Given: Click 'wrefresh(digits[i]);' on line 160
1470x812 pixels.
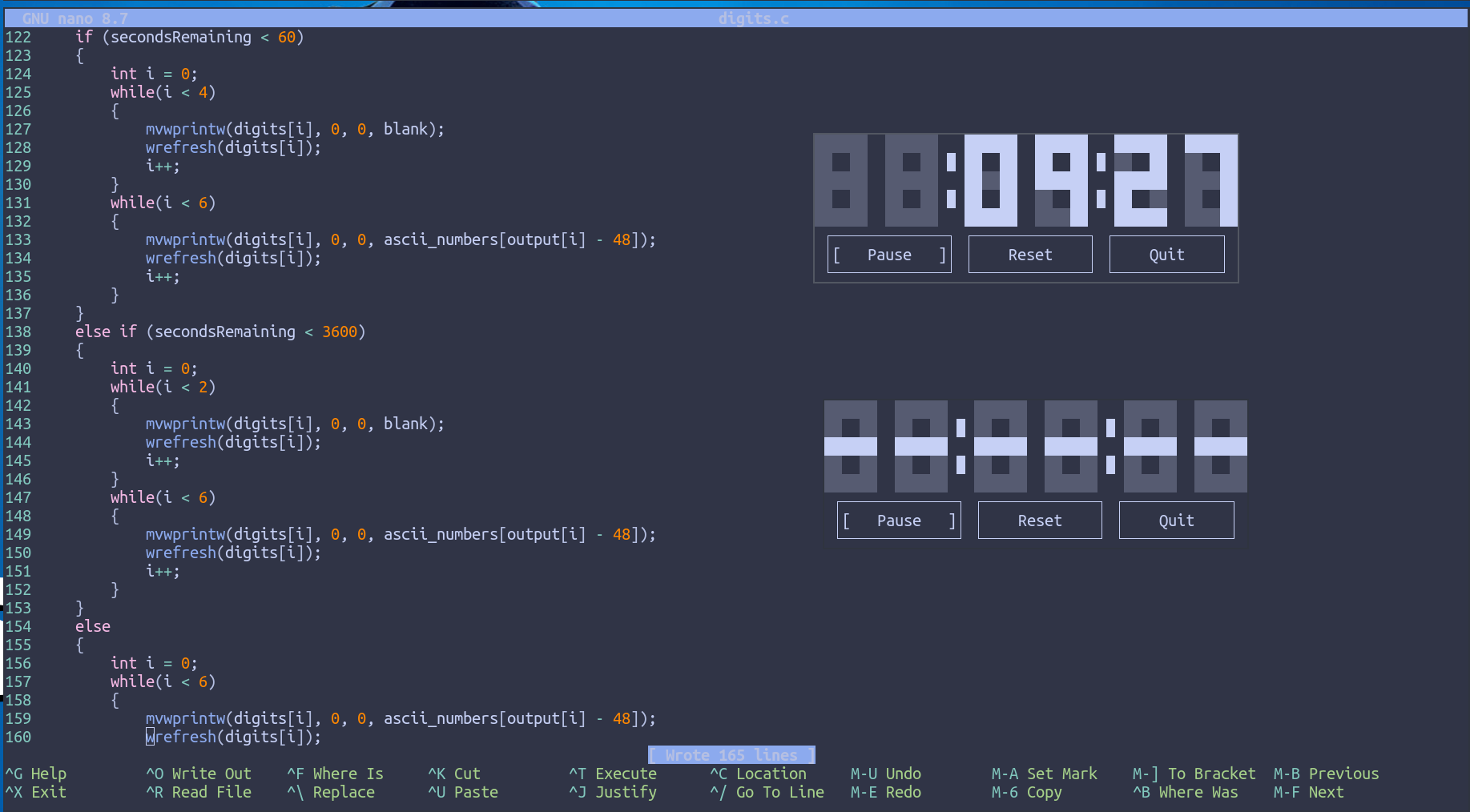Looking at the screenshot, I should coord(233,737).
